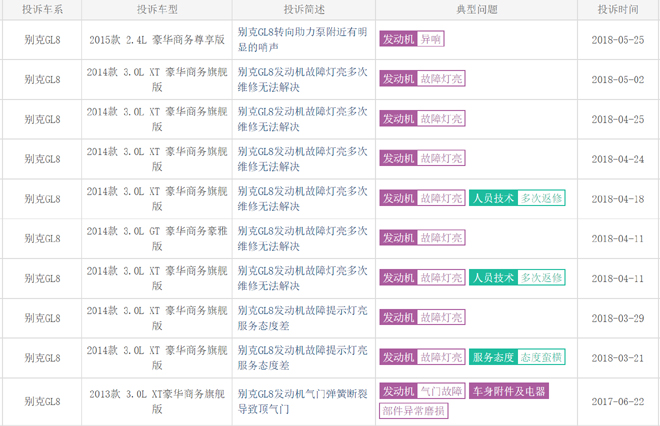Screen dimensions: 660x426
Task: Click 发动机 故障灯亮 tag in 2018-04-24 row
Action: pyautogui.click(x=422, y=158)
